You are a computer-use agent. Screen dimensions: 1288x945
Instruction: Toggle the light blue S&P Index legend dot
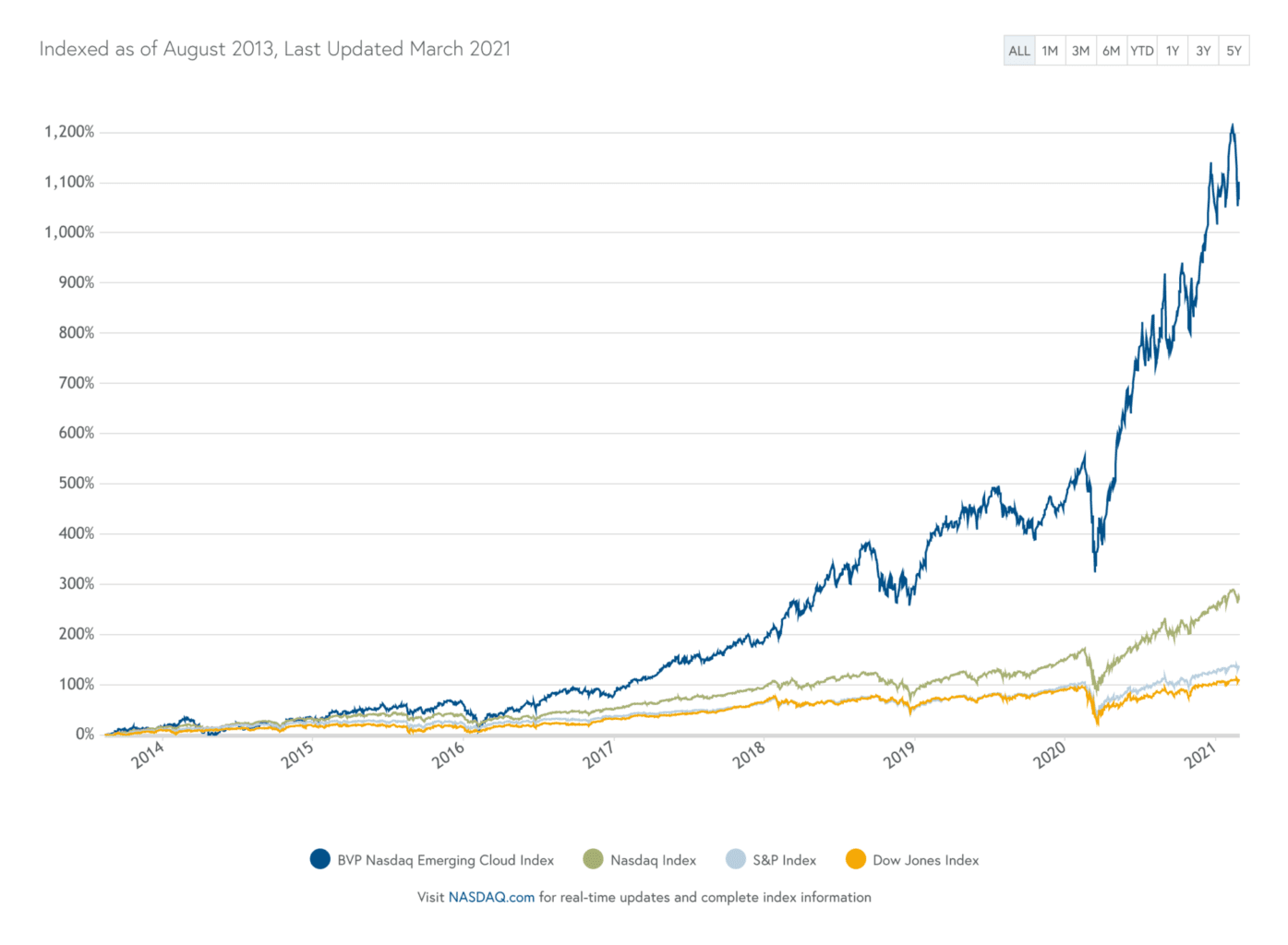735,859
